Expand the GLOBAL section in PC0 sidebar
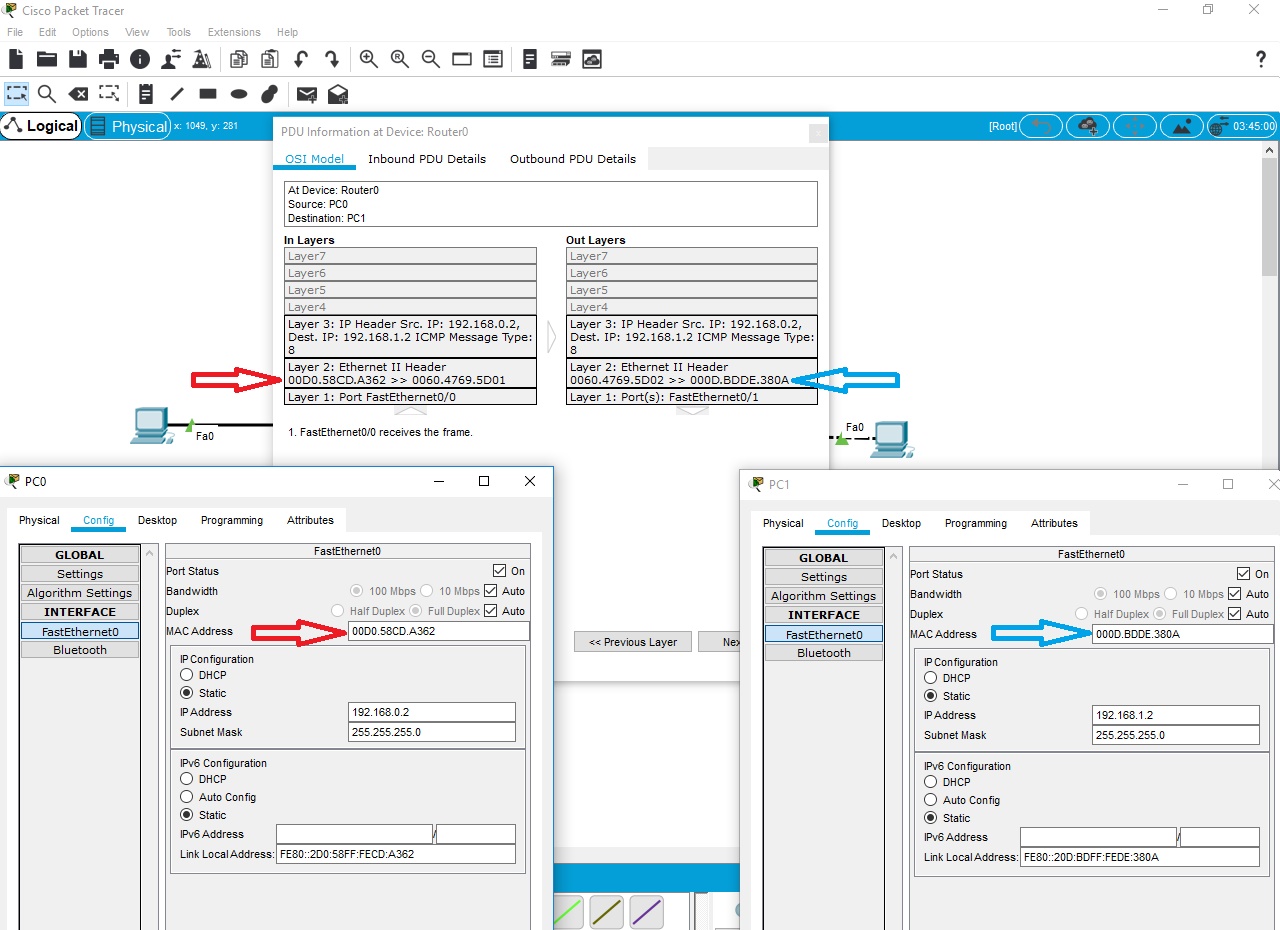This screenshot has height=930, width=1280. (79, 554)
